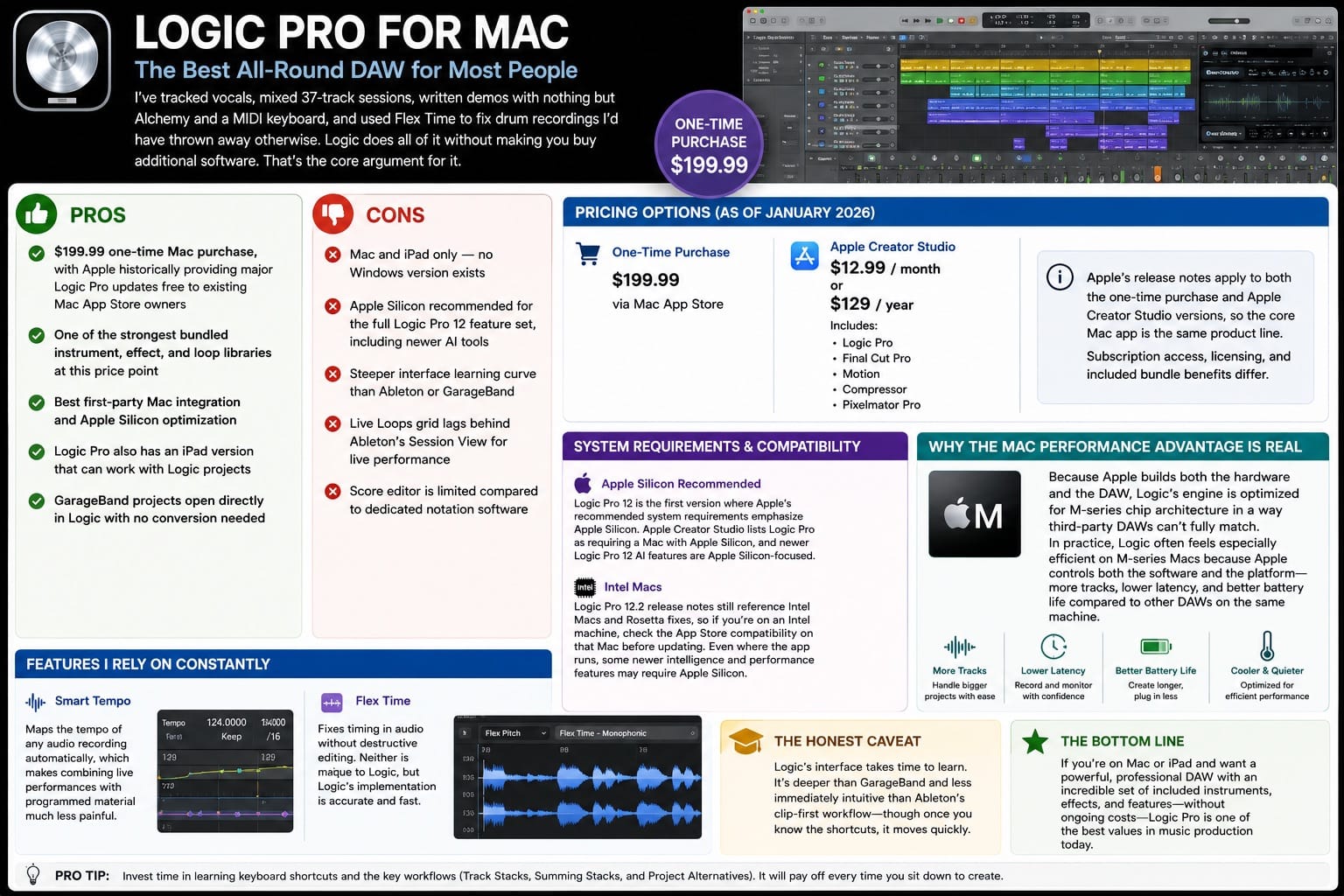This screenshot has height=896, width=1344.
Task: Click the green star icon by The Bottom Line
Action: [1035, 741]
